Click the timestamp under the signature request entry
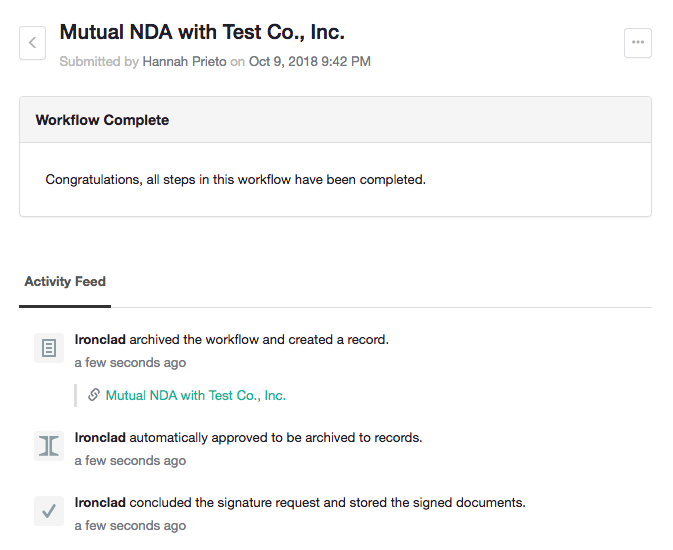This screenshot has width=673, height=550. pyautogui.click(x=130, y=526)
